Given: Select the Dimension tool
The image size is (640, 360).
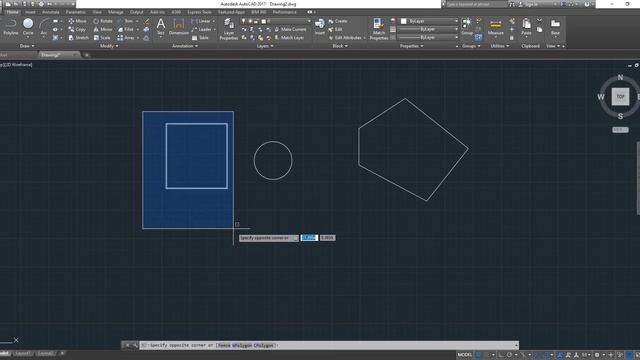Looking at the screenshot, I should pyautogui.click(x=179, y=27).
